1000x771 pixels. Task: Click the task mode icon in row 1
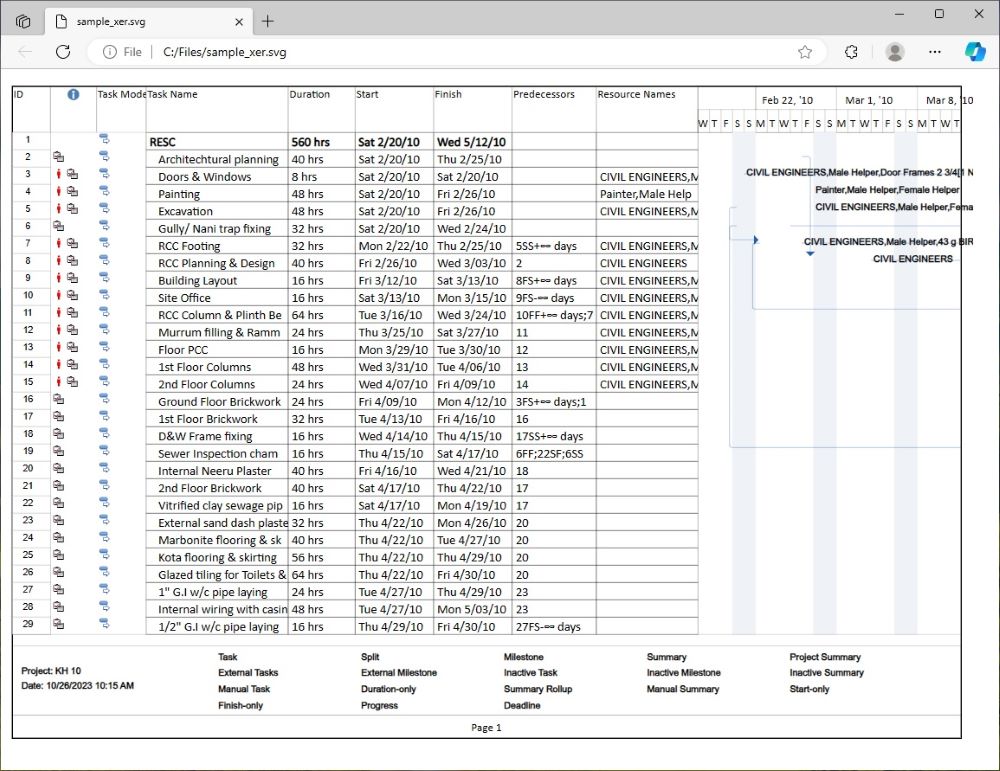tap(104, 141)
